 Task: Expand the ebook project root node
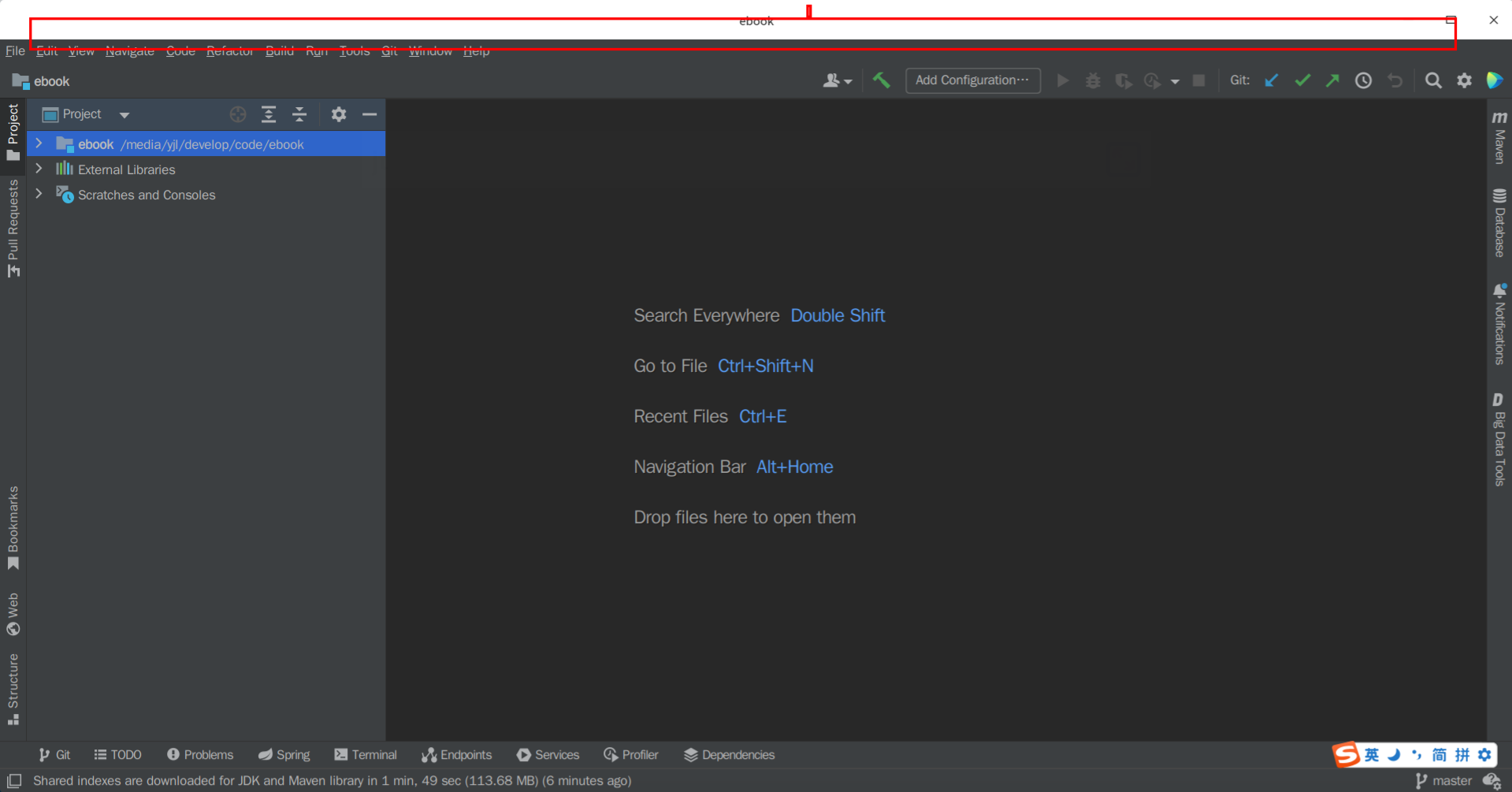[x=39, y=144]
